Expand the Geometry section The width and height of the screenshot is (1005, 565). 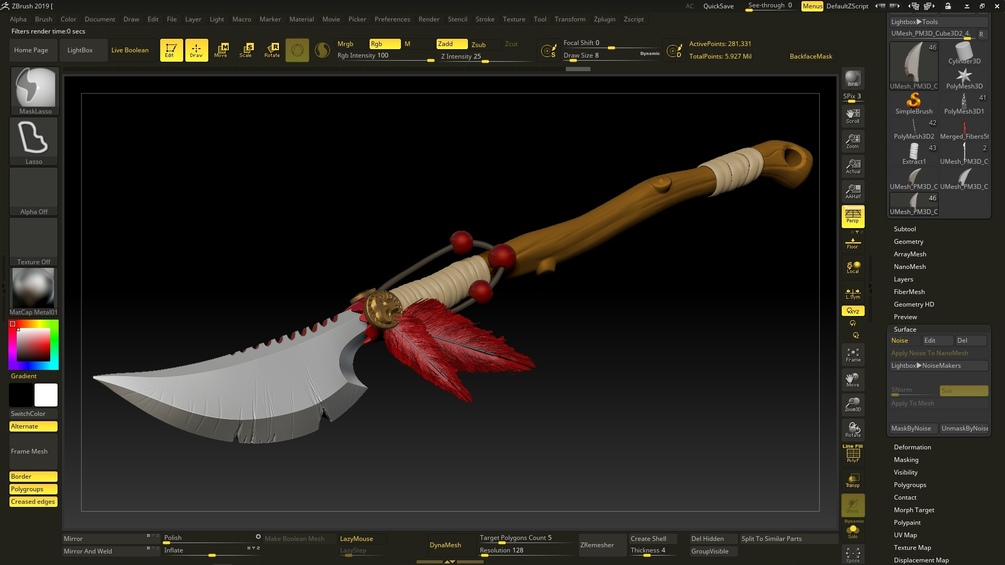click(908, 242)
